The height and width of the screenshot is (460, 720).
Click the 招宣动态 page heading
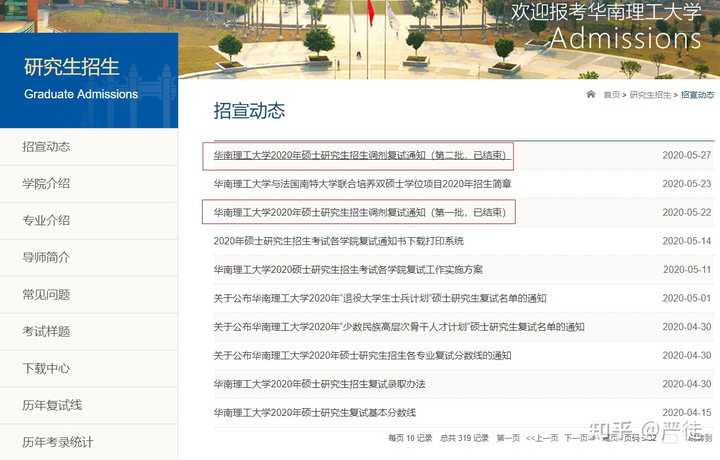[x=249, y=111]
